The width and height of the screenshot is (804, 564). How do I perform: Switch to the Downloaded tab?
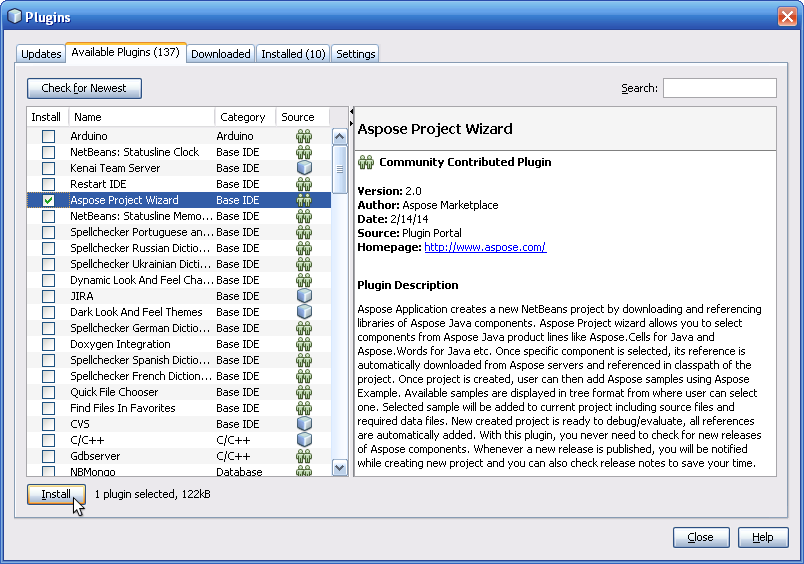coord(220,54)
